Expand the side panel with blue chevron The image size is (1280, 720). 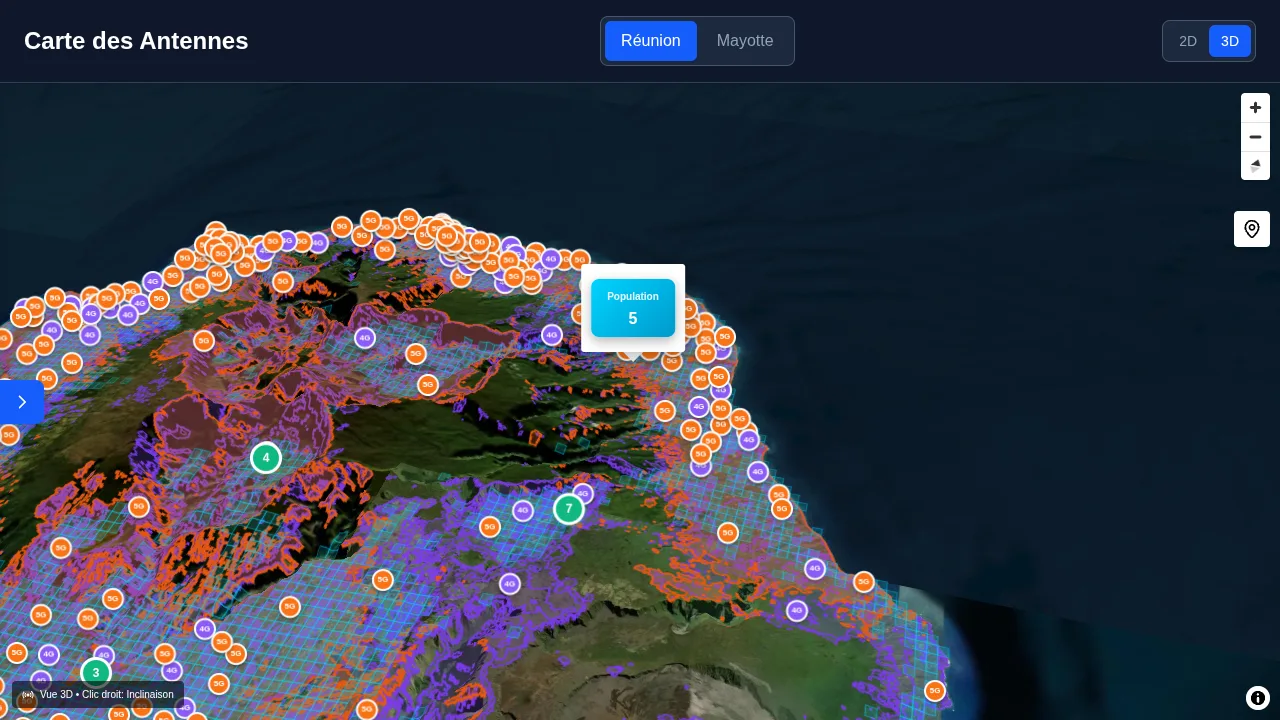[21, 402]
